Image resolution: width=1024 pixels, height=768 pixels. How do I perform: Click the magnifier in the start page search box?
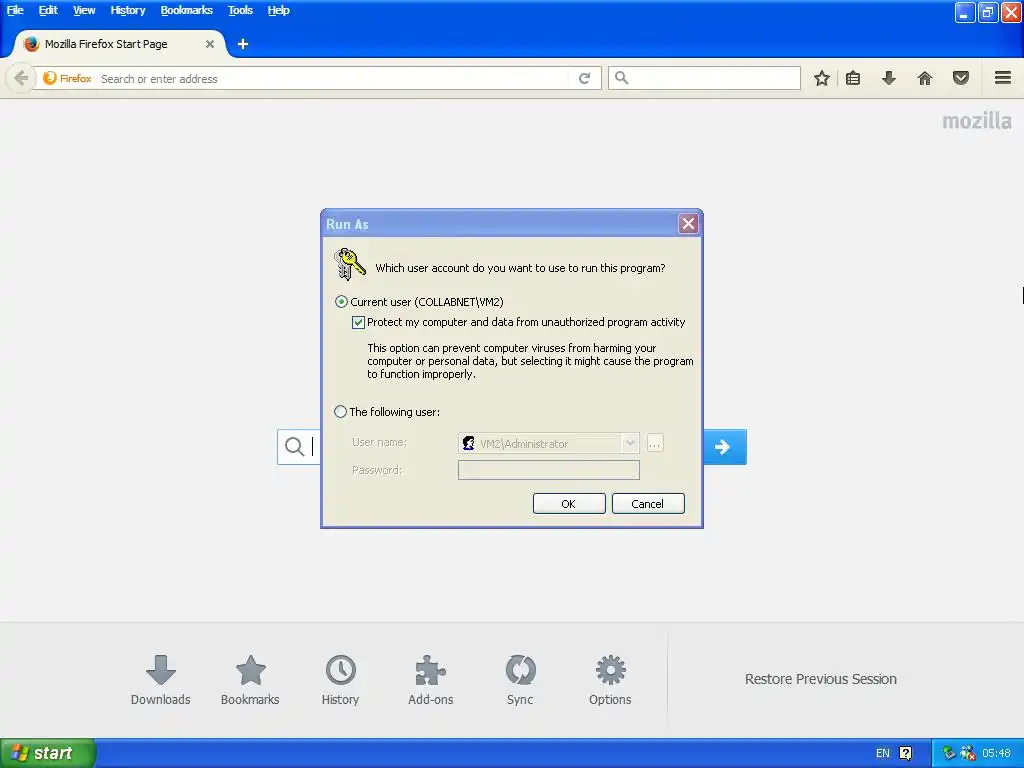coord(295,447)
